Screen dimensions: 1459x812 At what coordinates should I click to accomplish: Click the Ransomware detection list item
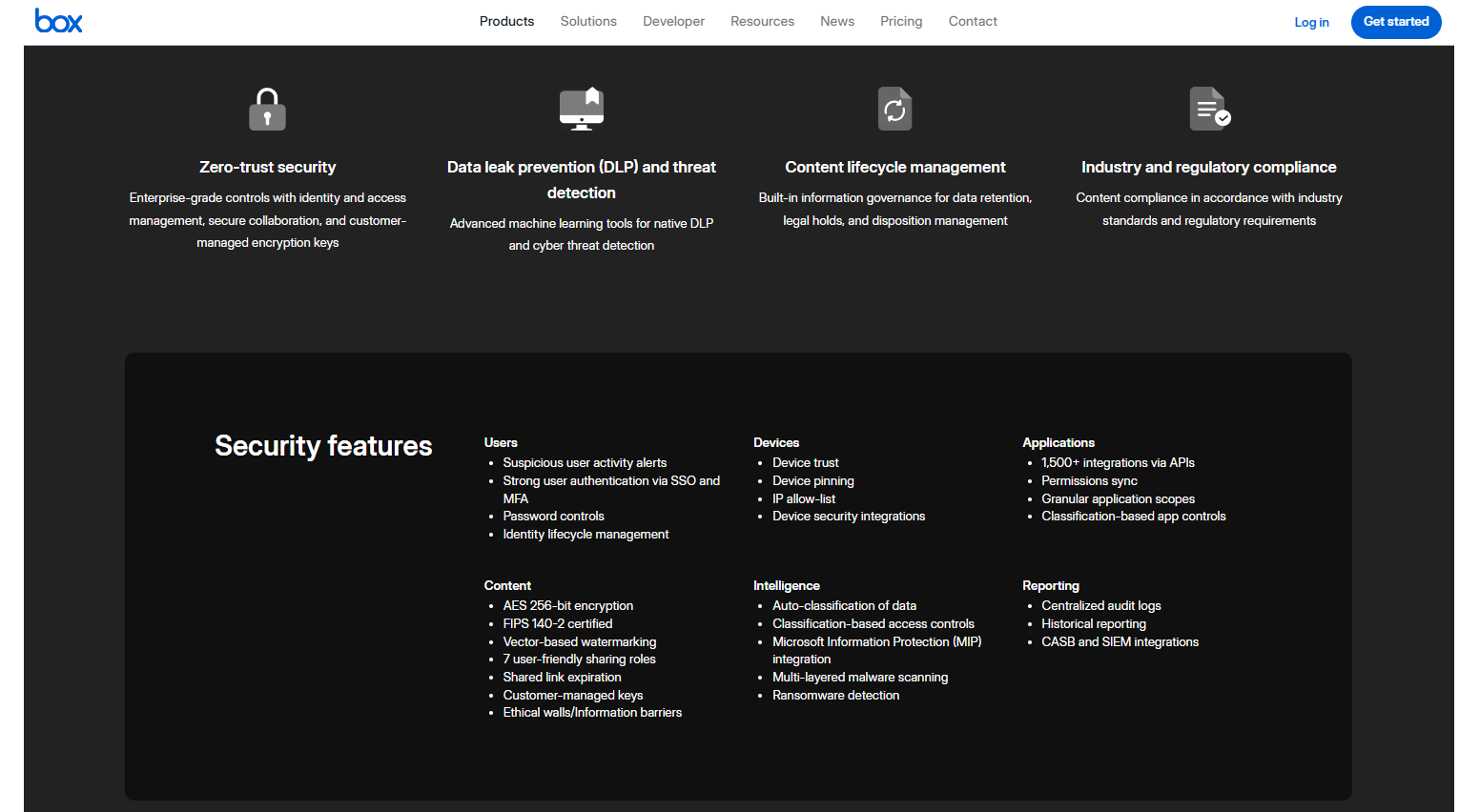[x=836, y=695]
